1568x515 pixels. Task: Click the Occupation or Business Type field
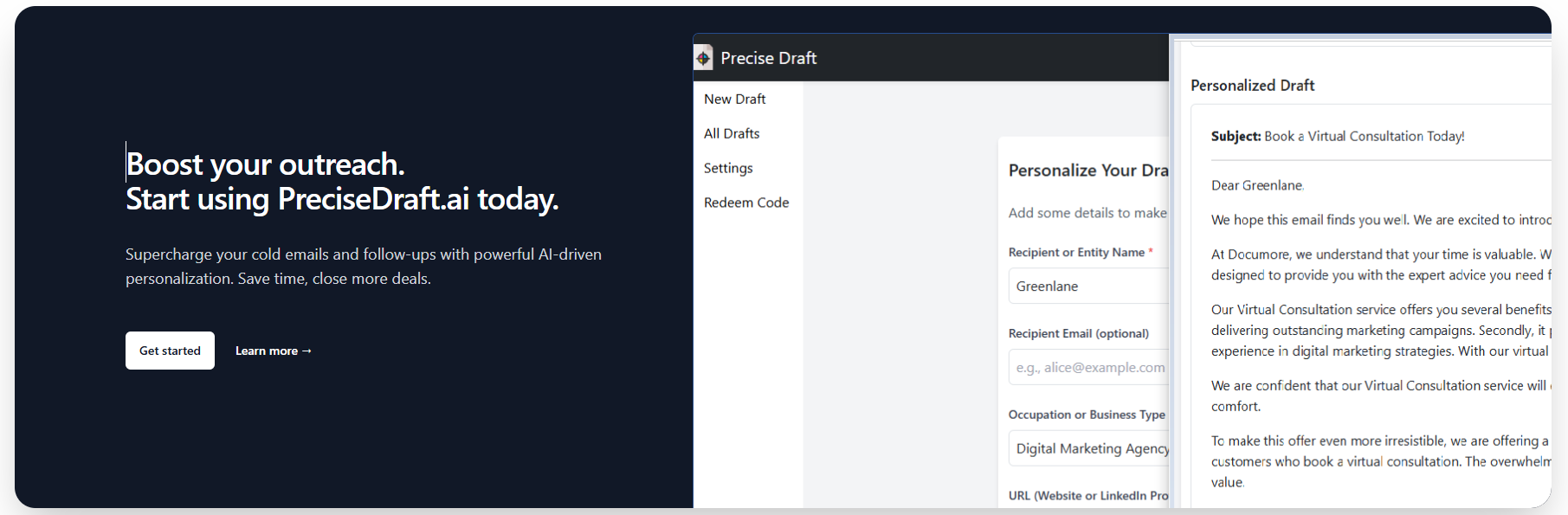coord(1089,448)
